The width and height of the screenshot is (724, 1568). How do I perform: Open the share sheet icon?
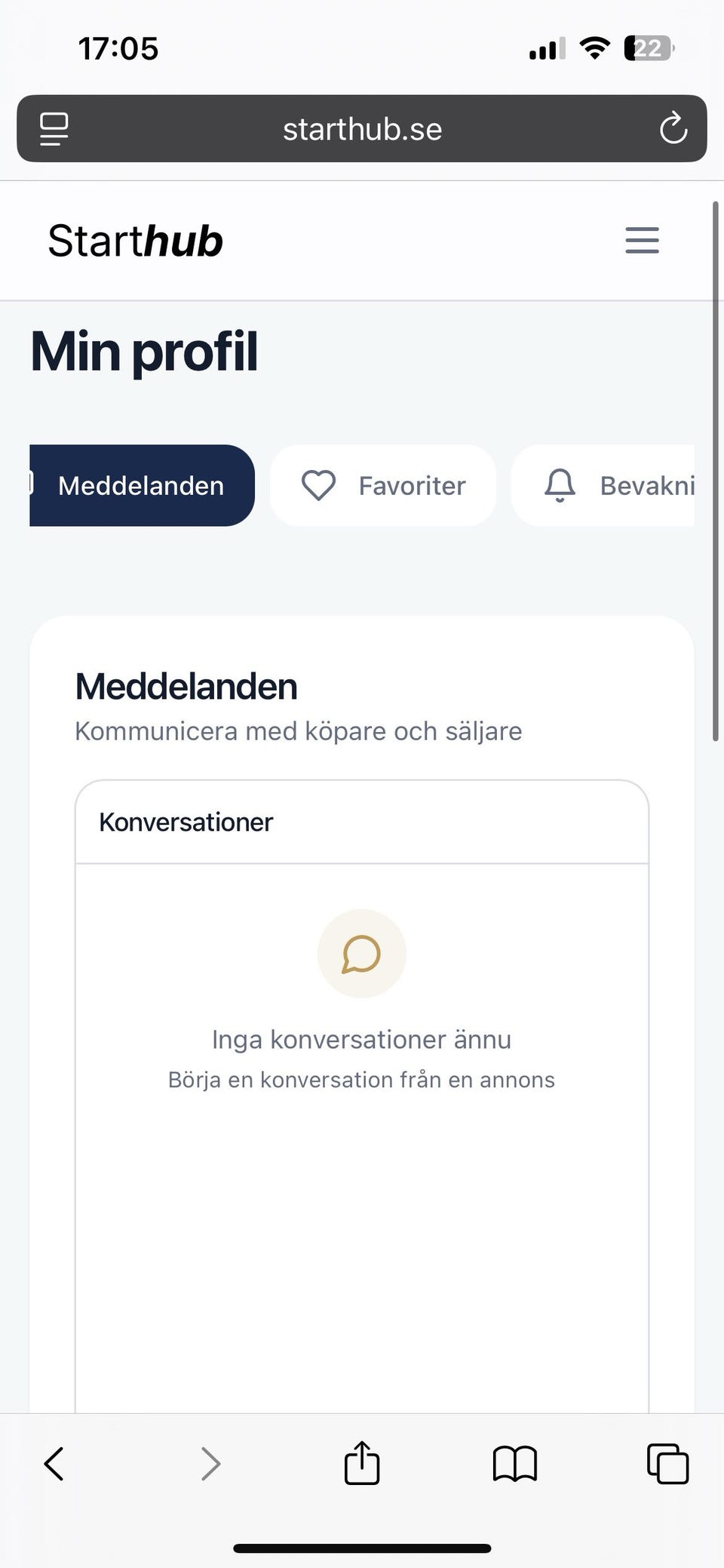[x=362, y=1463]
